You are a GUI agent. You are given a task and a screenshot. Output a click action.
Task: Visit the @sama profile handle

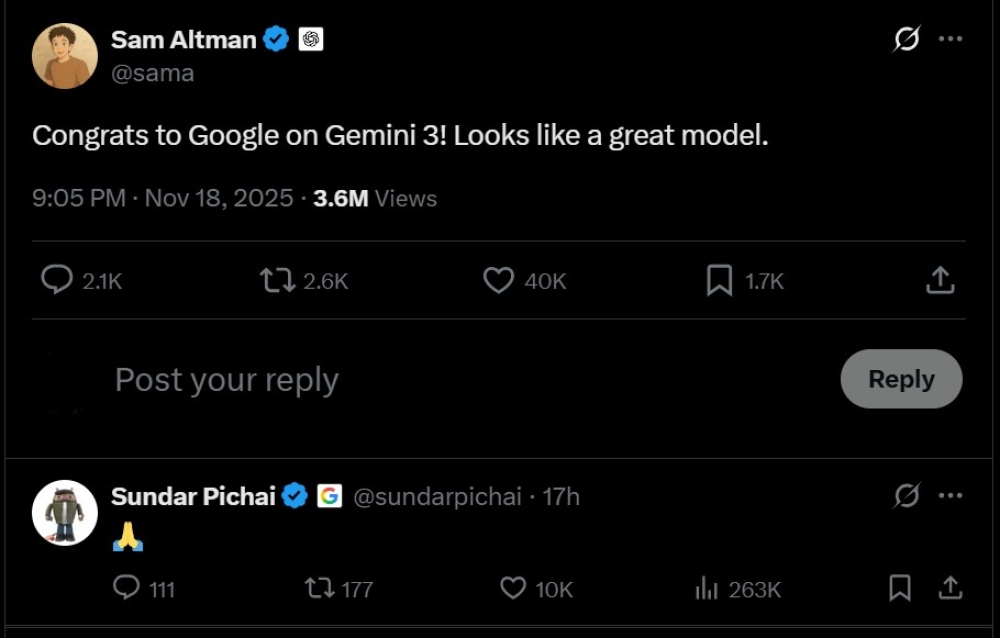tap(156, 72)
